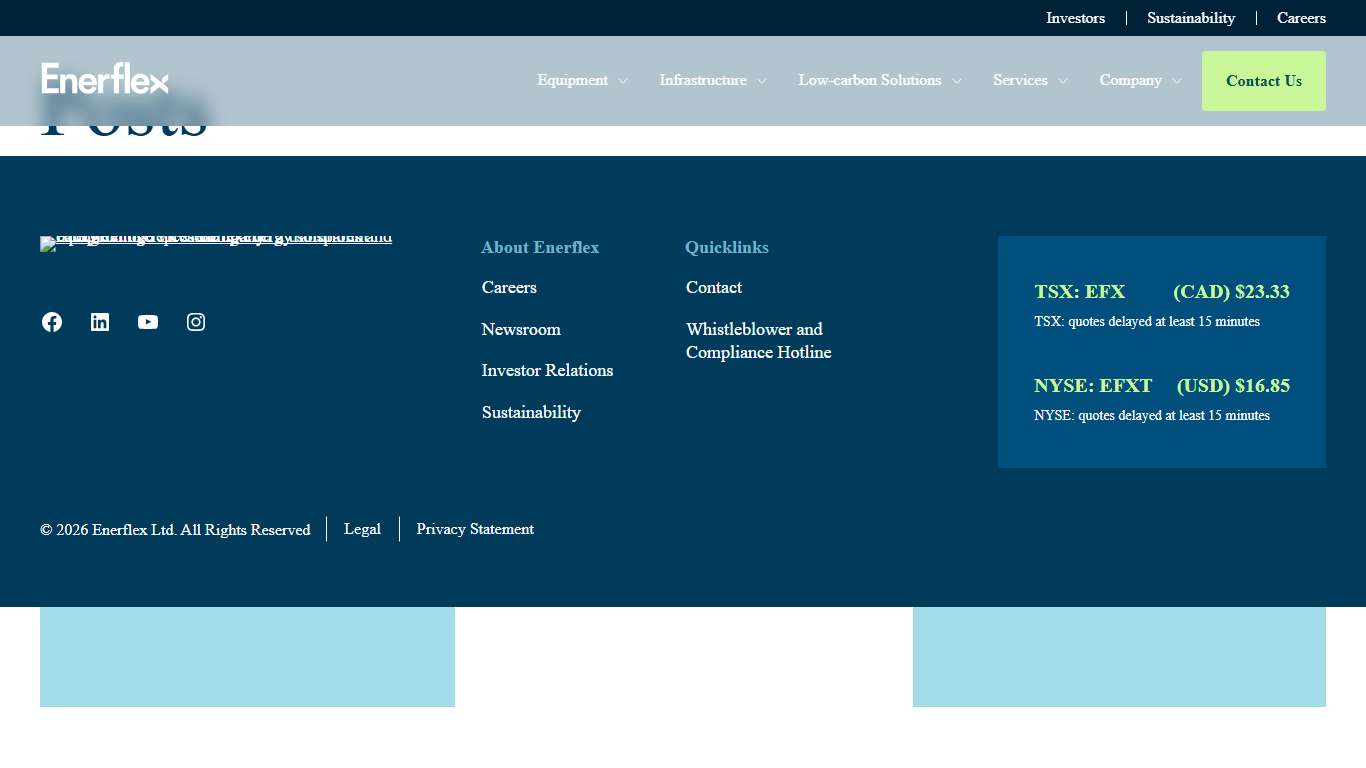Open the Enerflex Instagram icon

(x=196, y=322)
